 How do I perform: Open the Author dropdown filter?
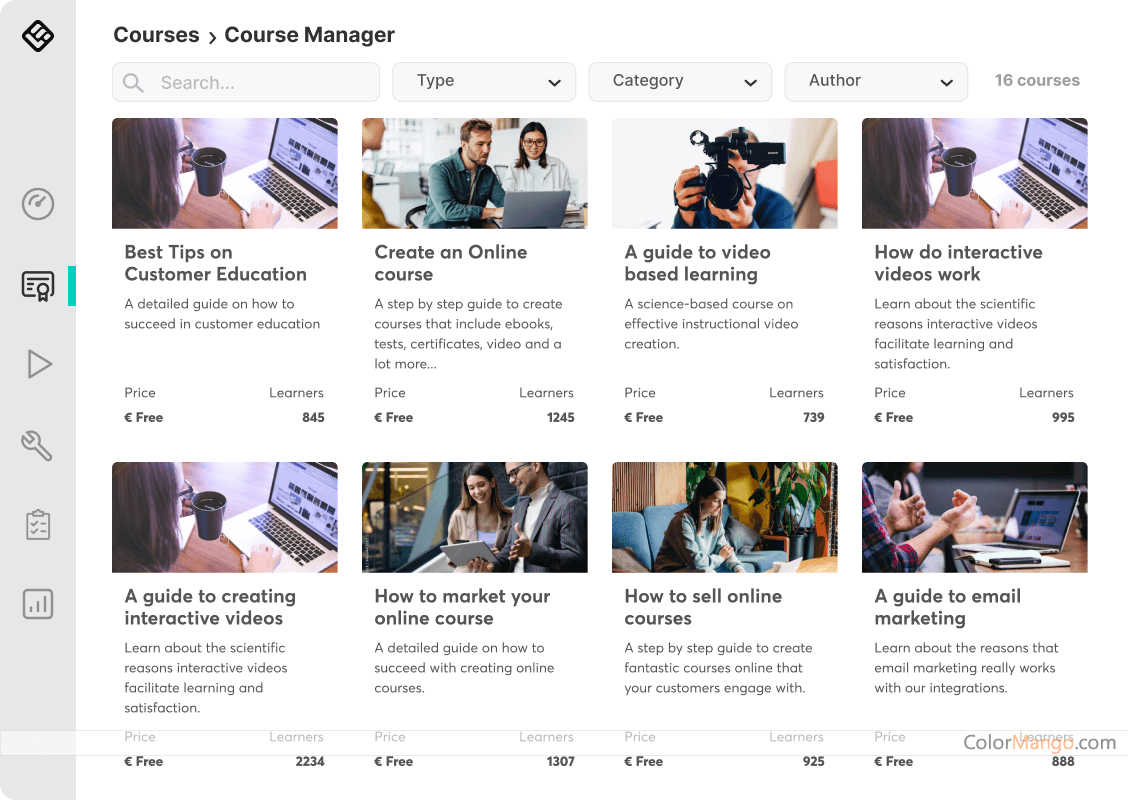875,82
